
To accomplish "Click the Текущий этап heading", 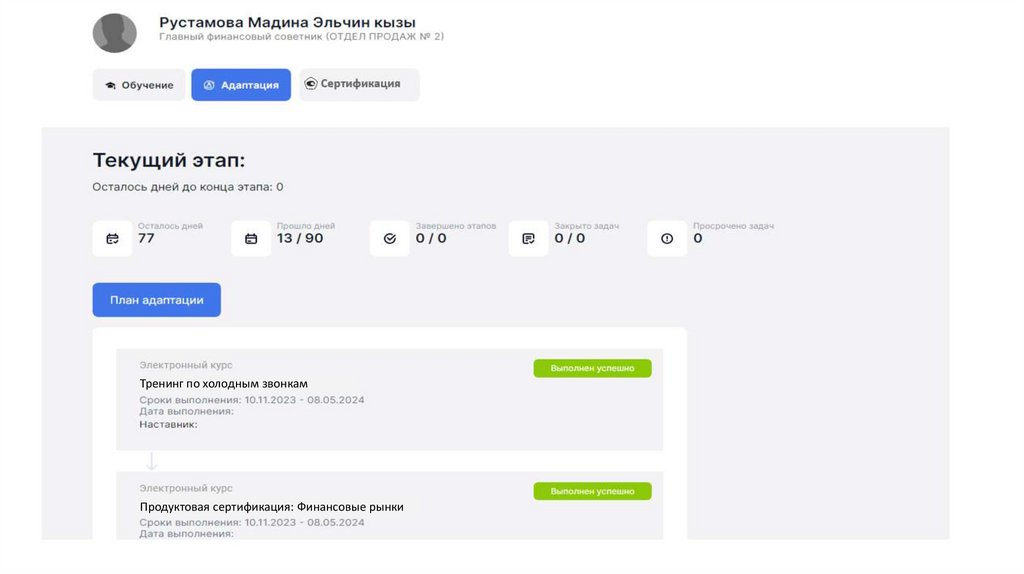I will (168, 160).
